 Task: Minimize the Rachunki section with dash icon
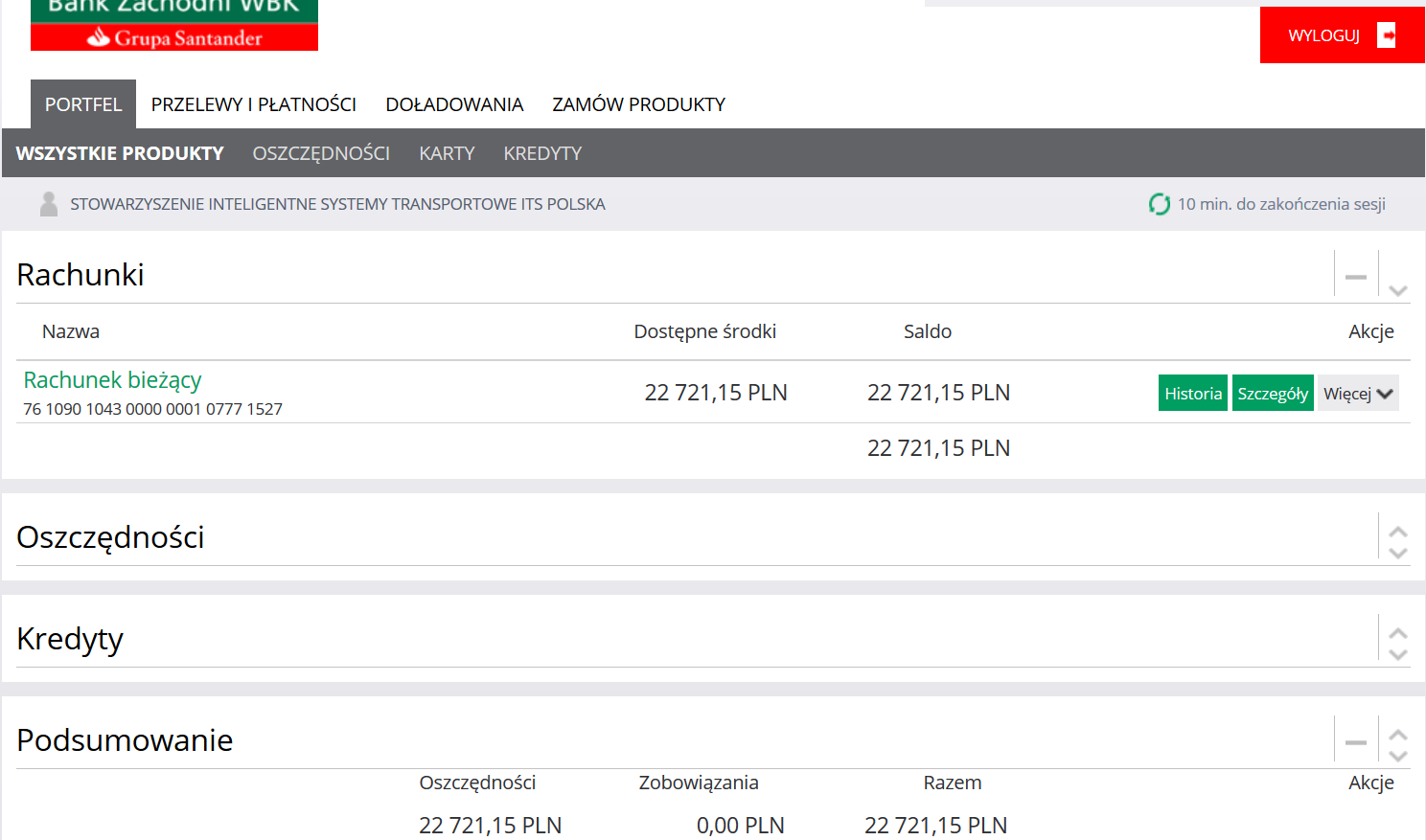[x=1356, y=277]
